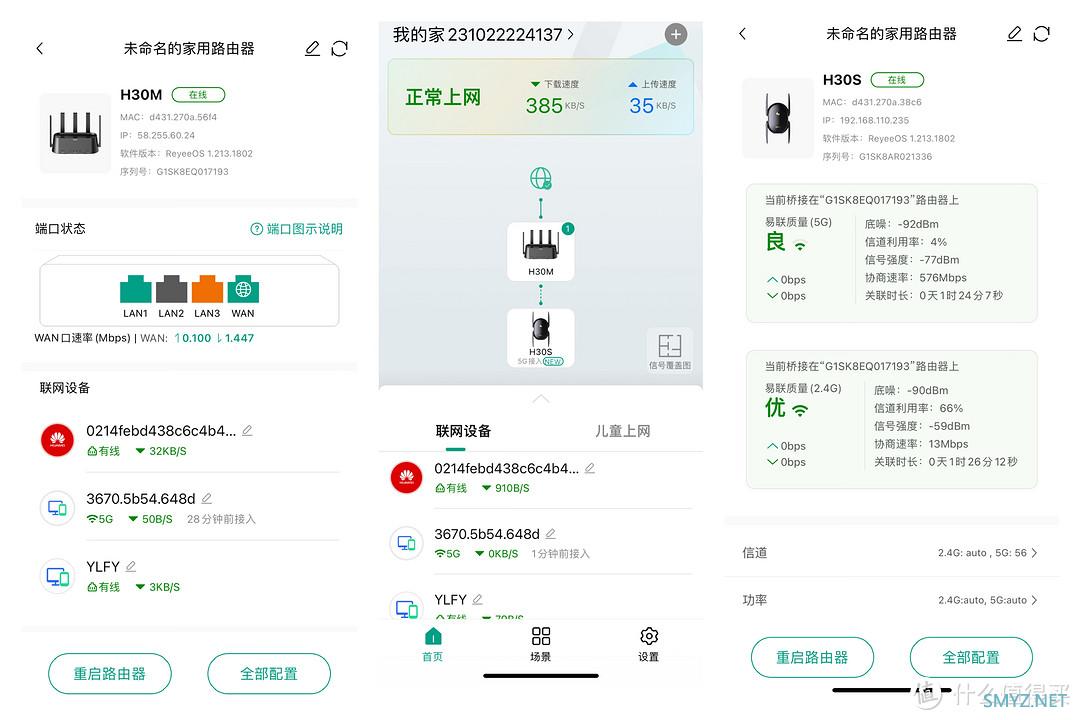The height and width of the screenshot is (720, 1080).
Task: Rename device 3670.5b54.648d on H30M page
Action: (x=207, y=498)
